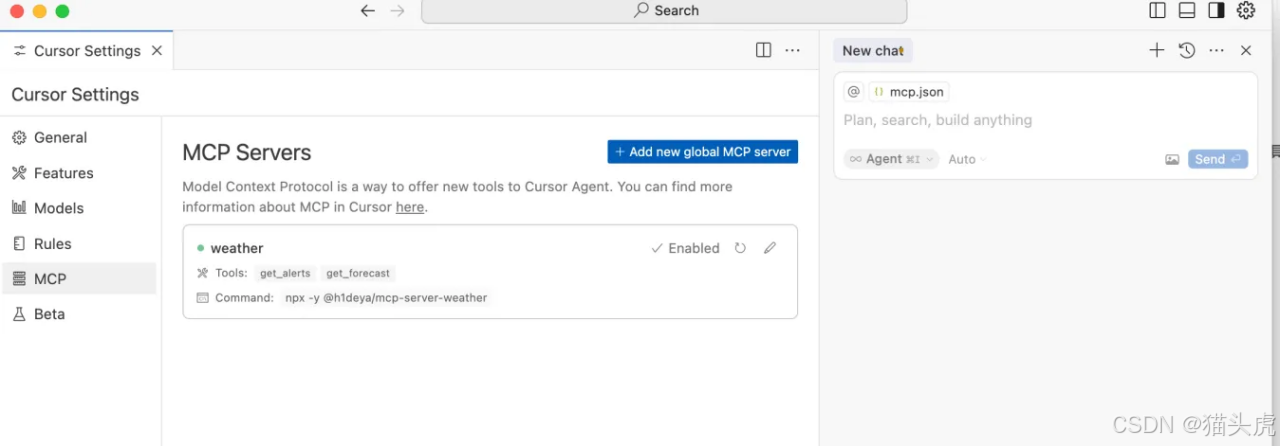Image resolution: width=1280 pixels, height=446 pixels.
Task: Add context with the @ button
Action: coord(853,92)
